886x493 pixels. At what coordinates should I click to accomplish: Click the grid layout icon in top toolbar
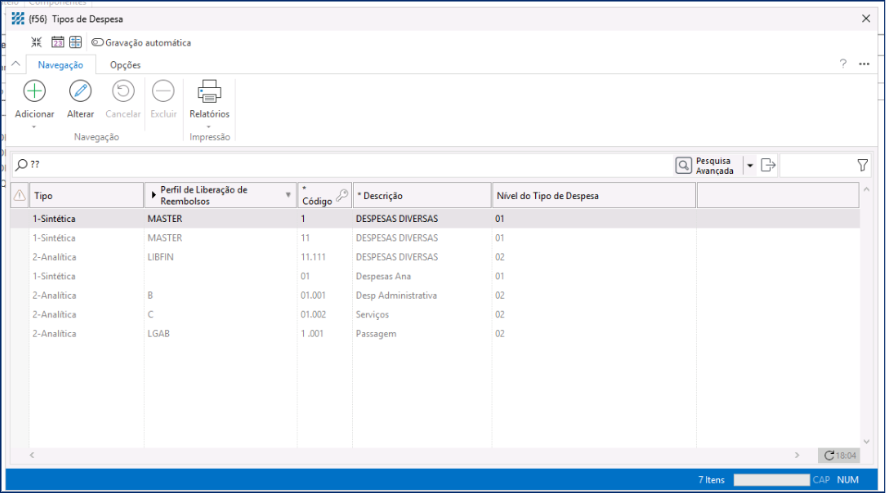[x=75, y=42]
